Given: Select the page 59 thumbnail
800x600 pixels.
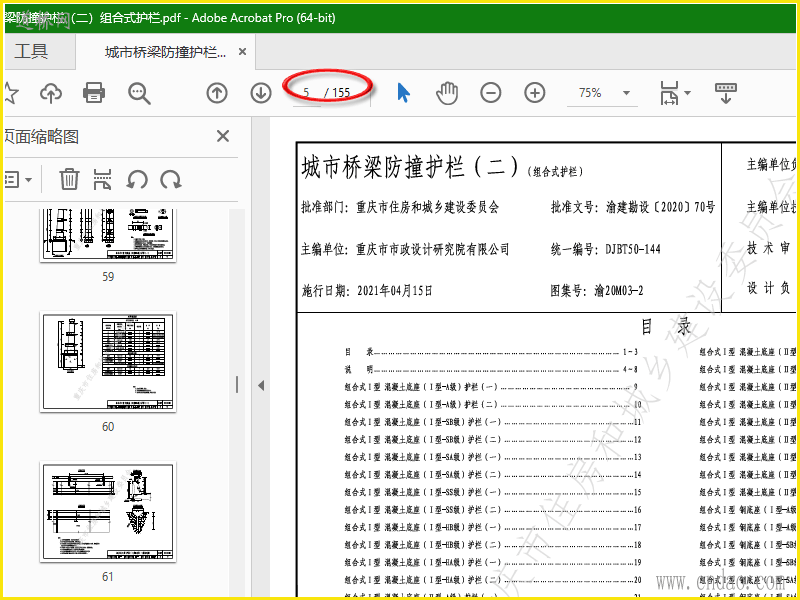Looking at the screenshot, I should click(108, 235).
